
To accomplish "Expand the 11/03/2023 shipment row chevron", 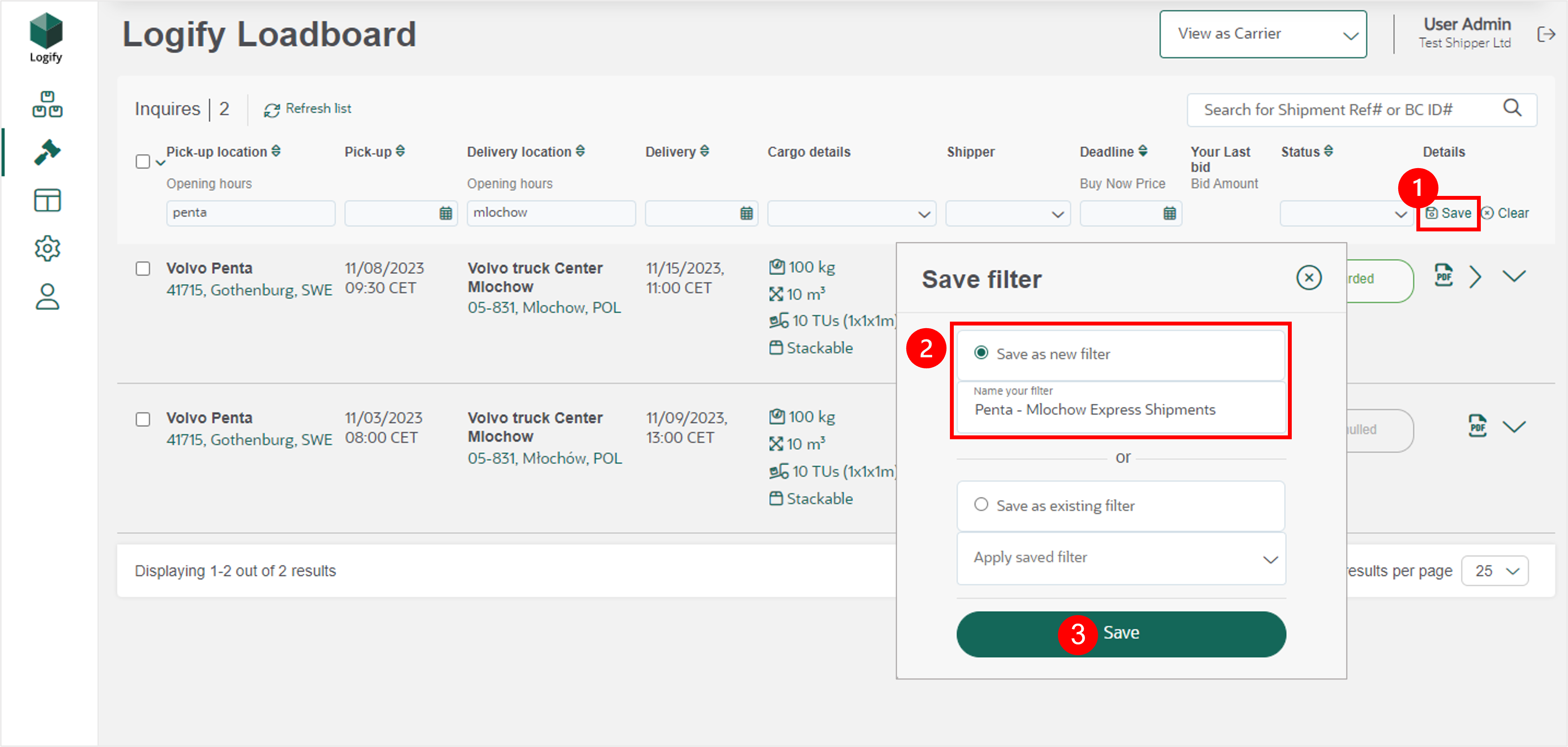I will [1514, 427].
